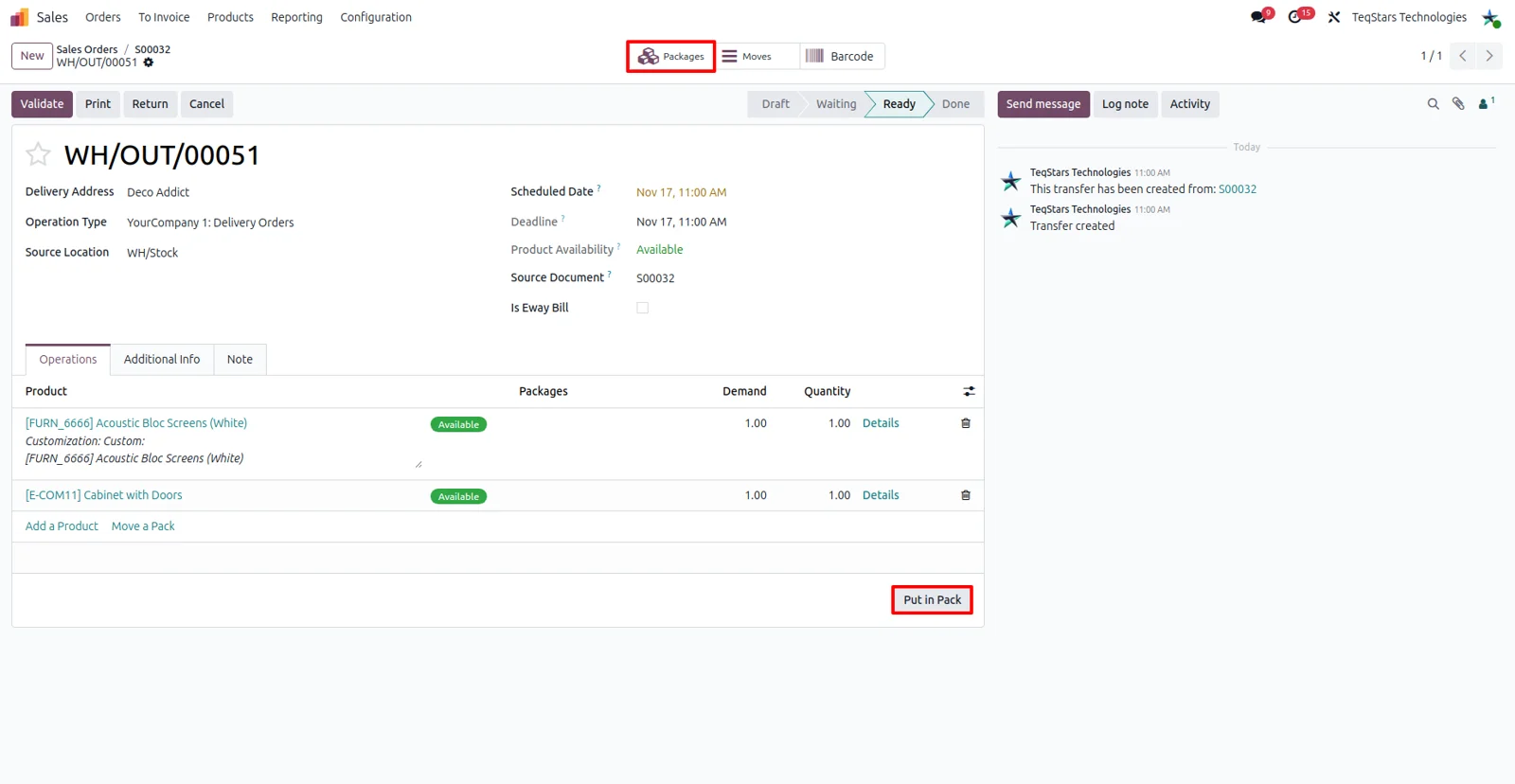Select the Draft status stage
1515x784 pixels.
point(775,104)
